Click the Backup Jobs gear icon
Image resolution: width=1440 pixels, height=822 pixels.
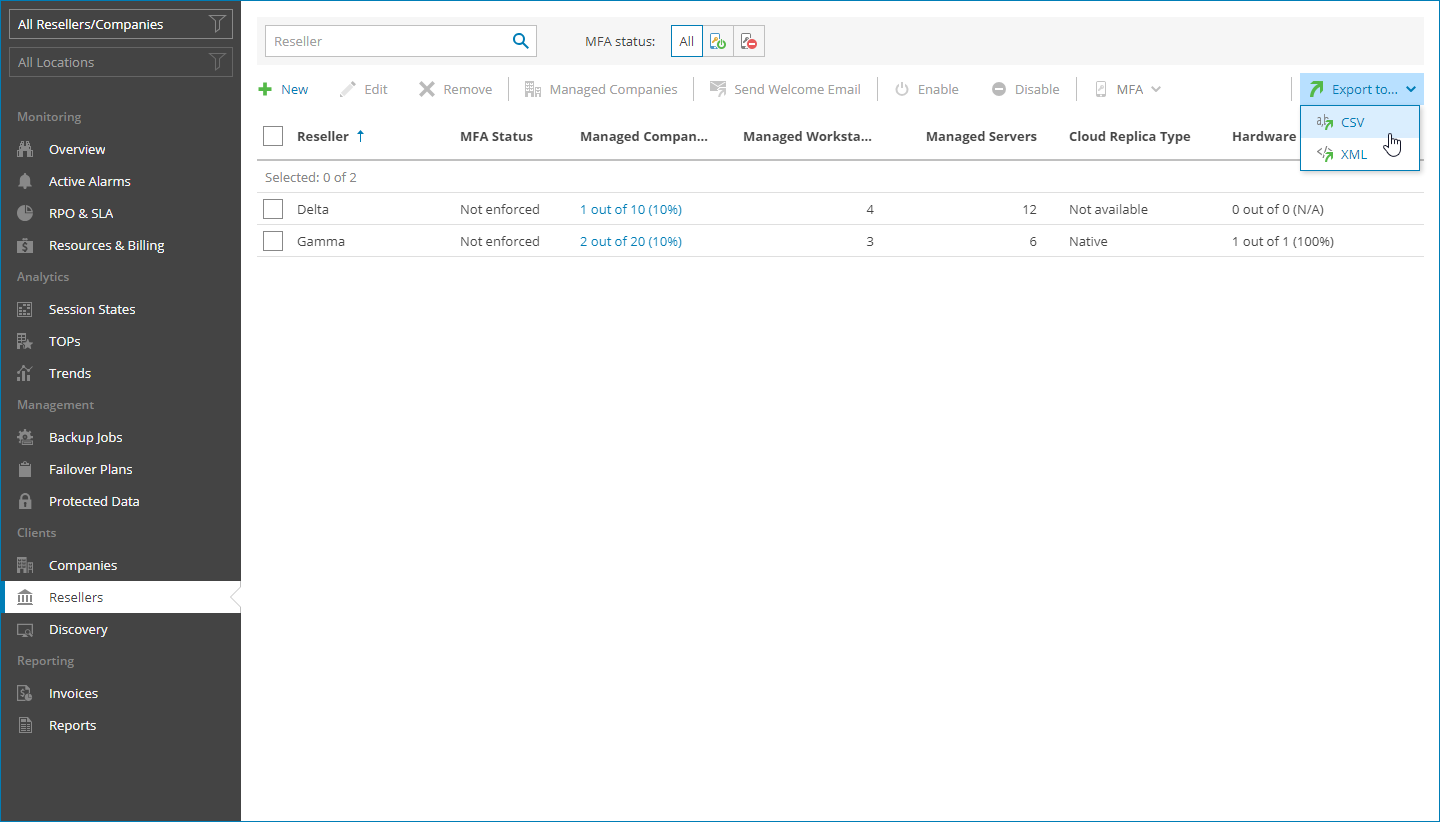(26, 437)
